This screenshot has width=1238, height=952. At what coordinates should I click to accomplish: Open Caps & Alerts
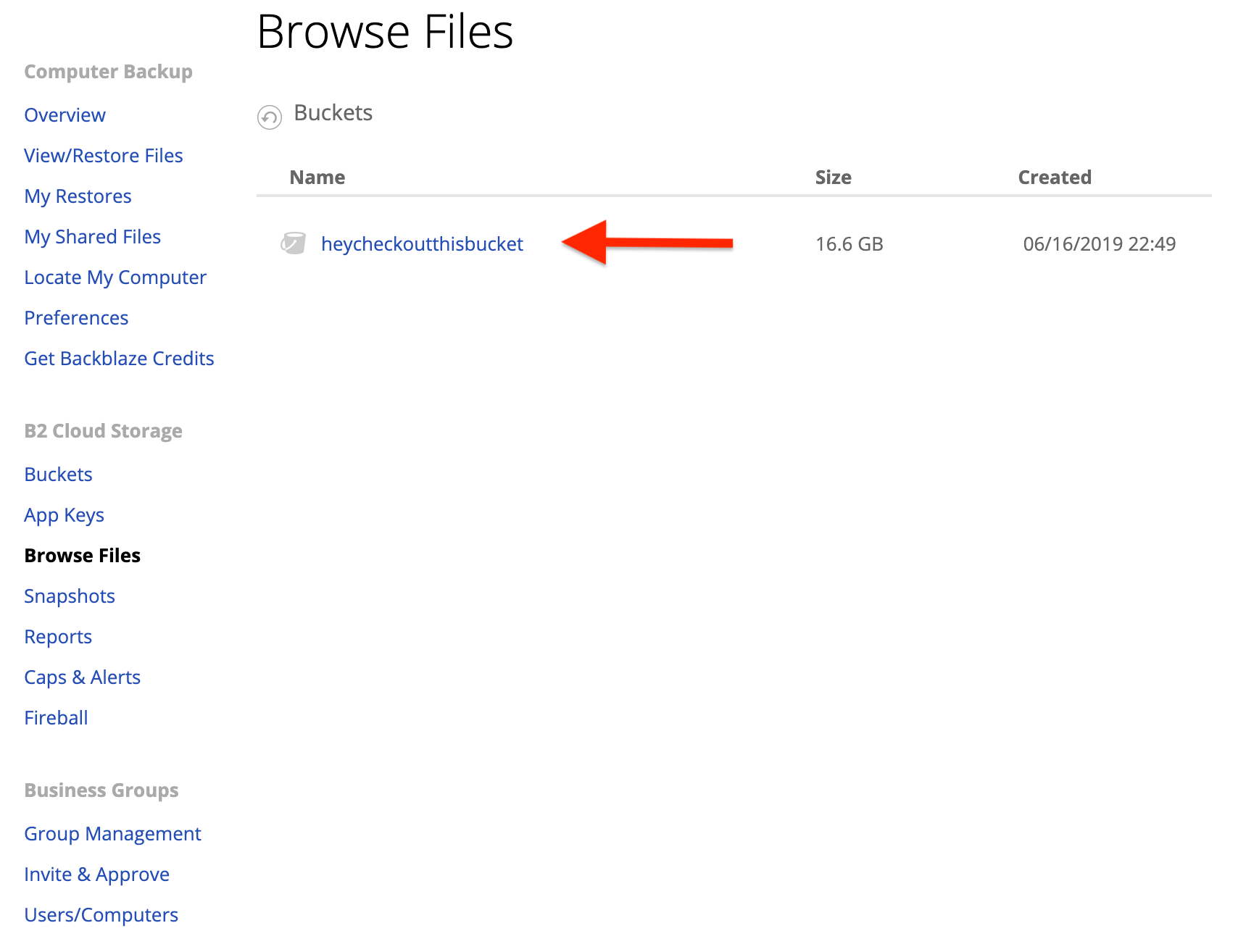82,677
